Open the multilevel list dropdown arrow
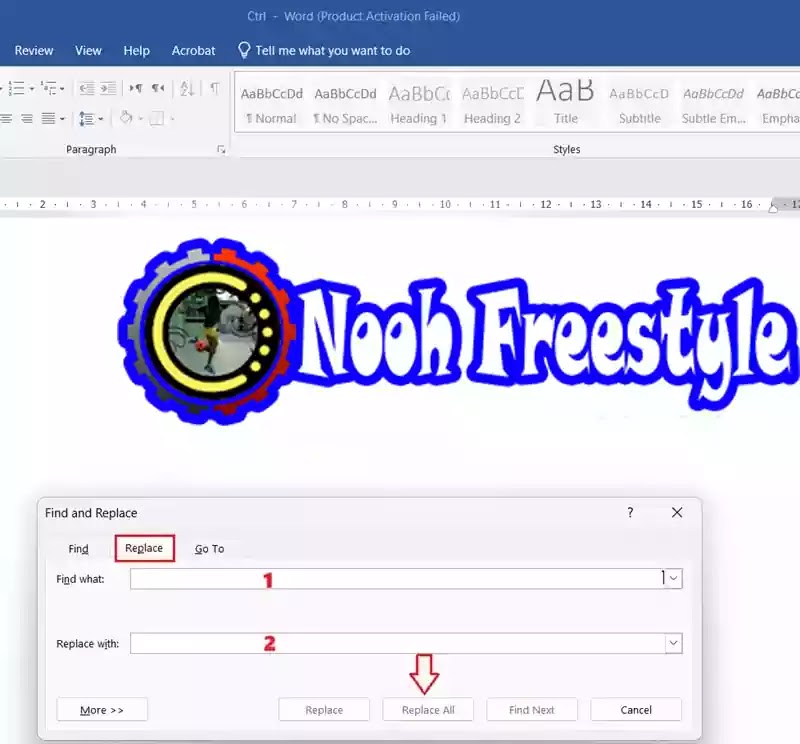 pyautogui.click(x=62, y=89)
